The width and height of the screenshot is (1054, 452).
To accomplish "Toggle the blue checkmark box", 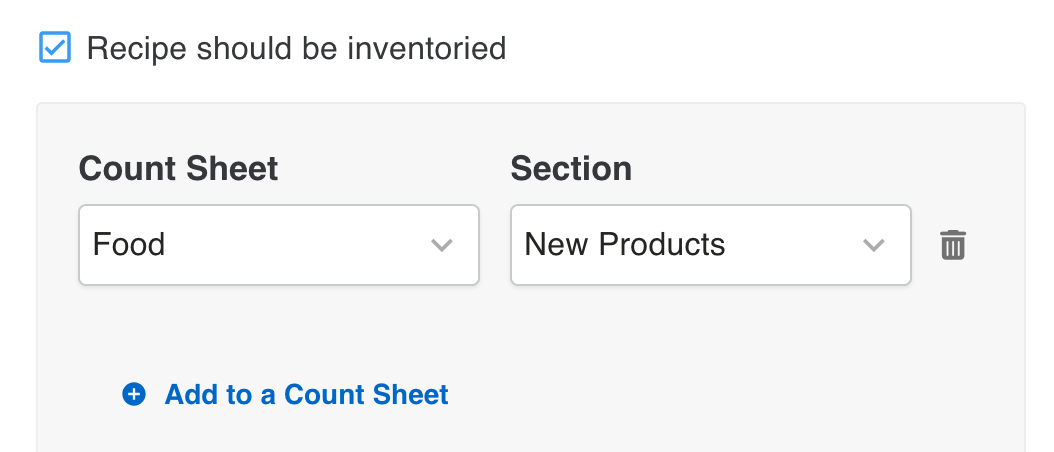I will tap(55, 47).
